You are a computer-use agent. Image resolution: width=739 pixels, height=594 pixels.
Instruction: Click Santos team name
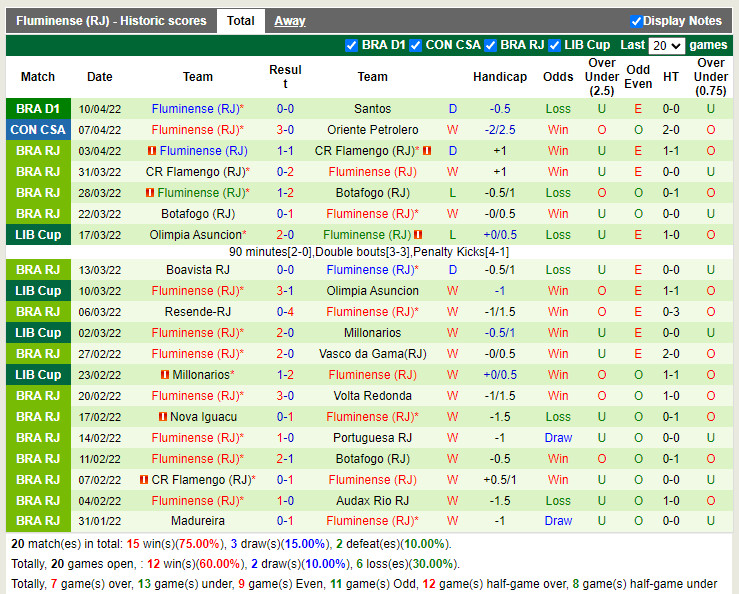tap(372, 109)
